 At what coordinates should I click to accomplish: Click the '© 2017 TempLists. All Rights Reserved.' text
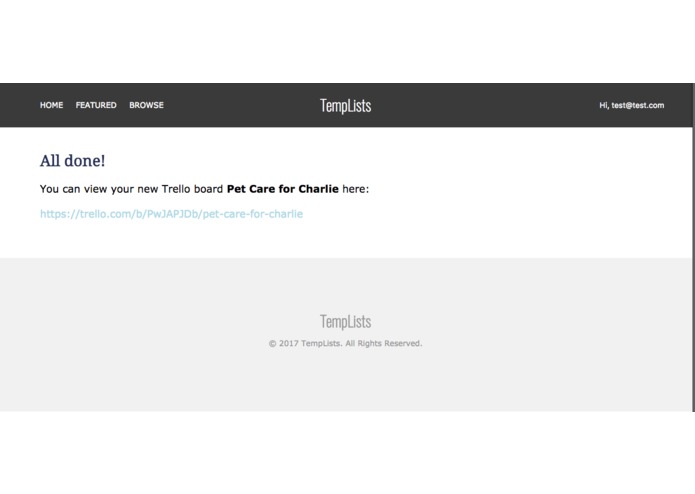[346, 343]
